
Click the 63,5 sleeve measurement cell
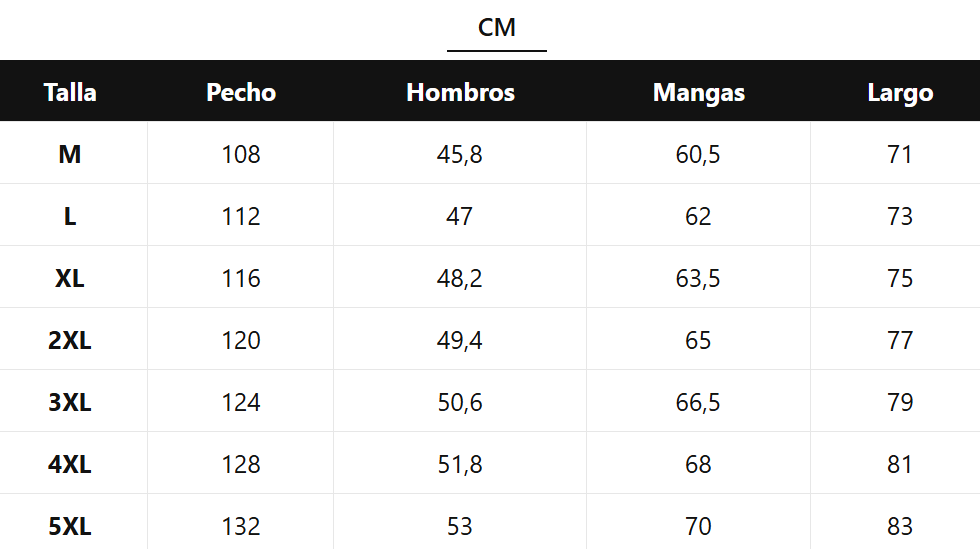click(x=698, y=279)
